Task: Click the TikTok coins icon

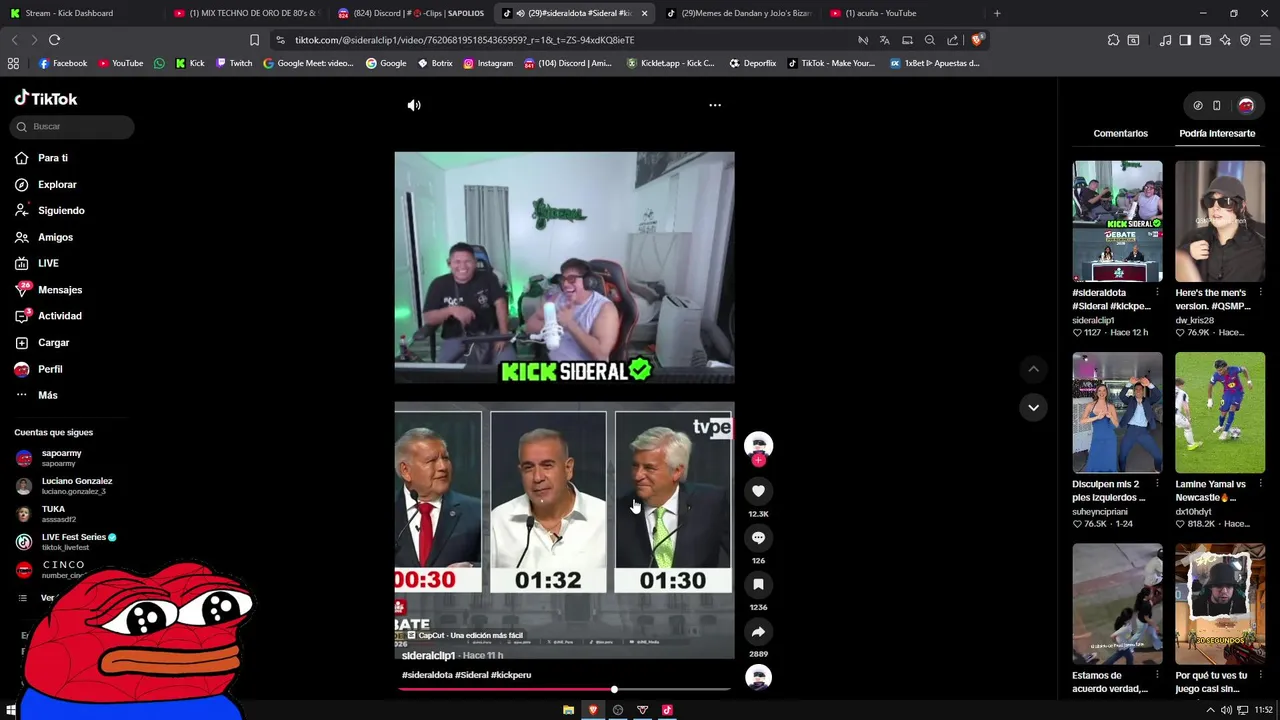Action: (x=1198, y=105)
